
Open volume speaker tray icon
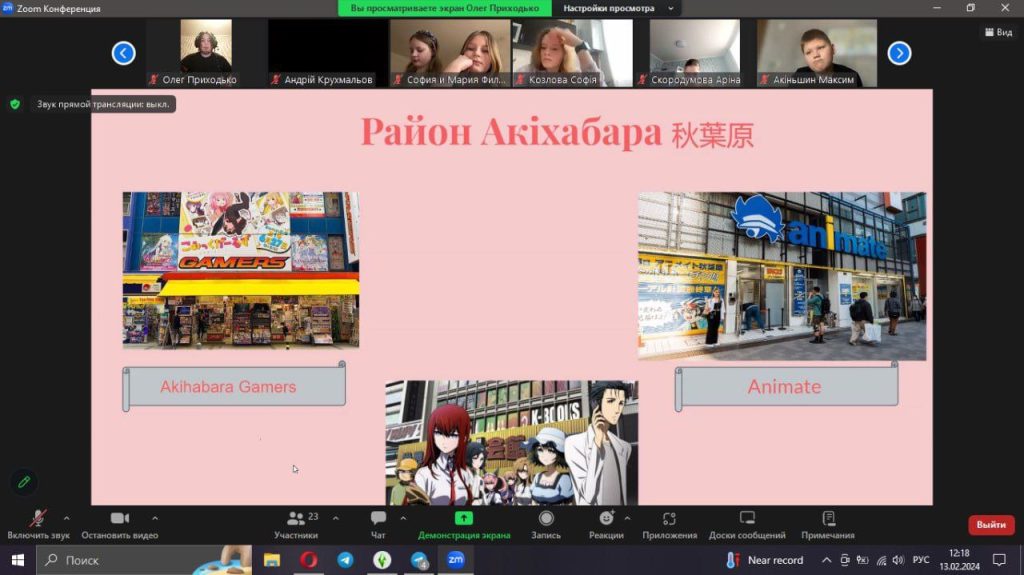coord(899,560)
